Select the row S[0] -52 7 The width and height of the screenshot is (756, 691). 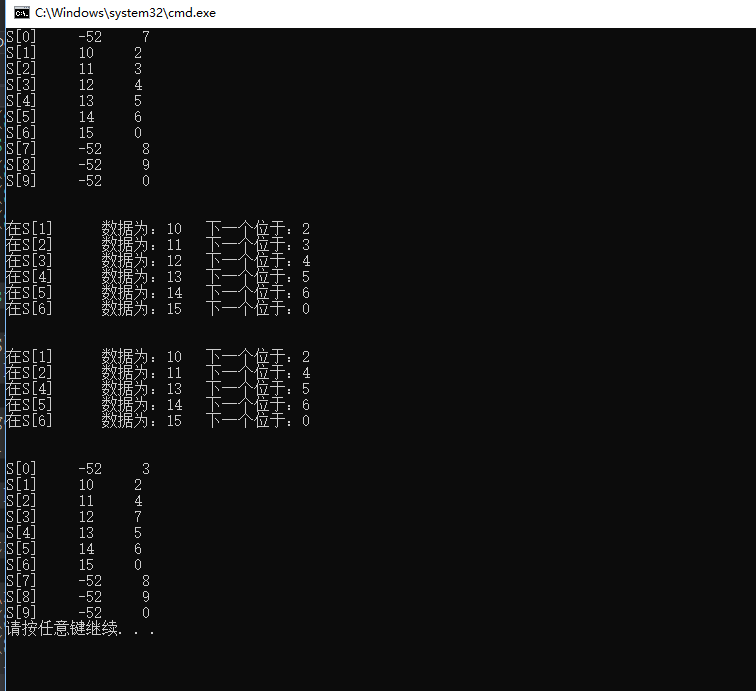tap(78, 37)
